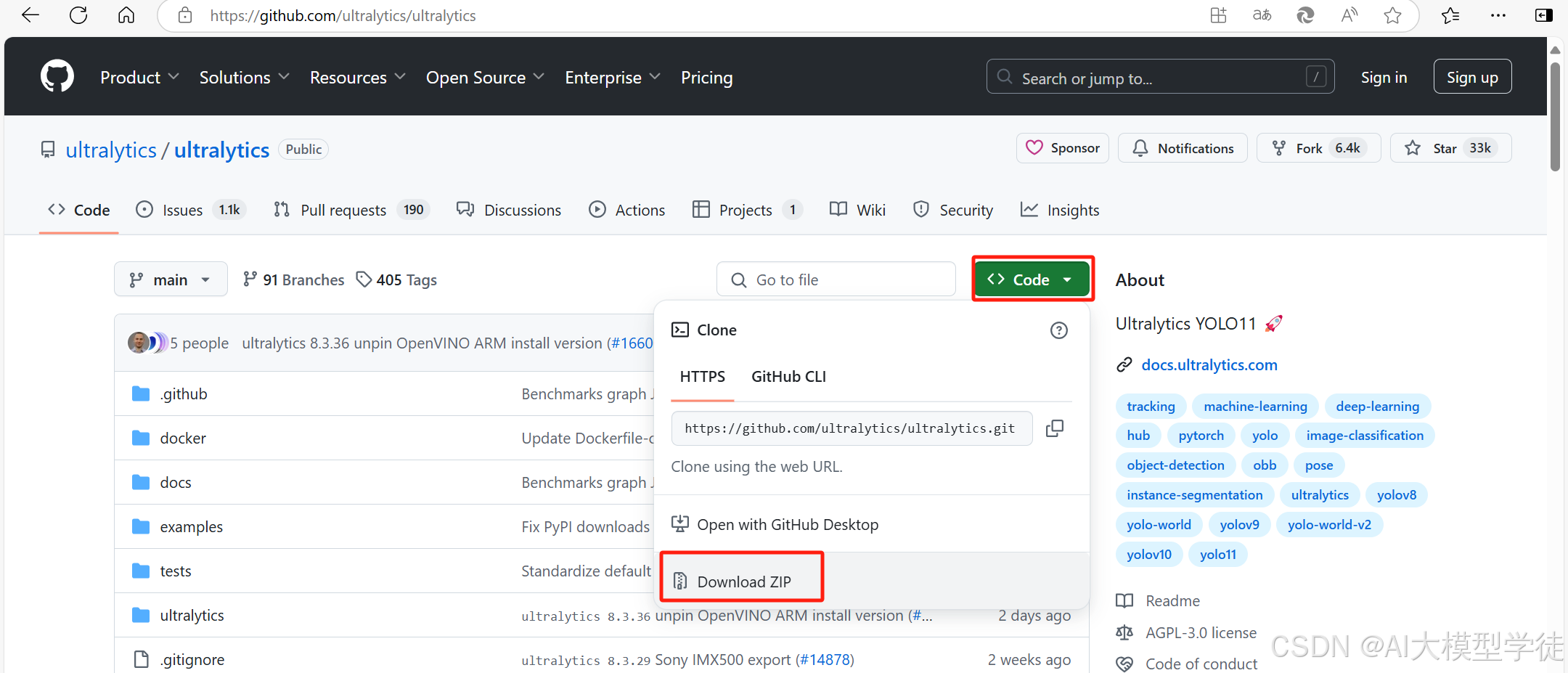Image resolution: width=1568 pixels, height=673 pixels.
Task: Open the Actions tab
Action: click(627, 210)
